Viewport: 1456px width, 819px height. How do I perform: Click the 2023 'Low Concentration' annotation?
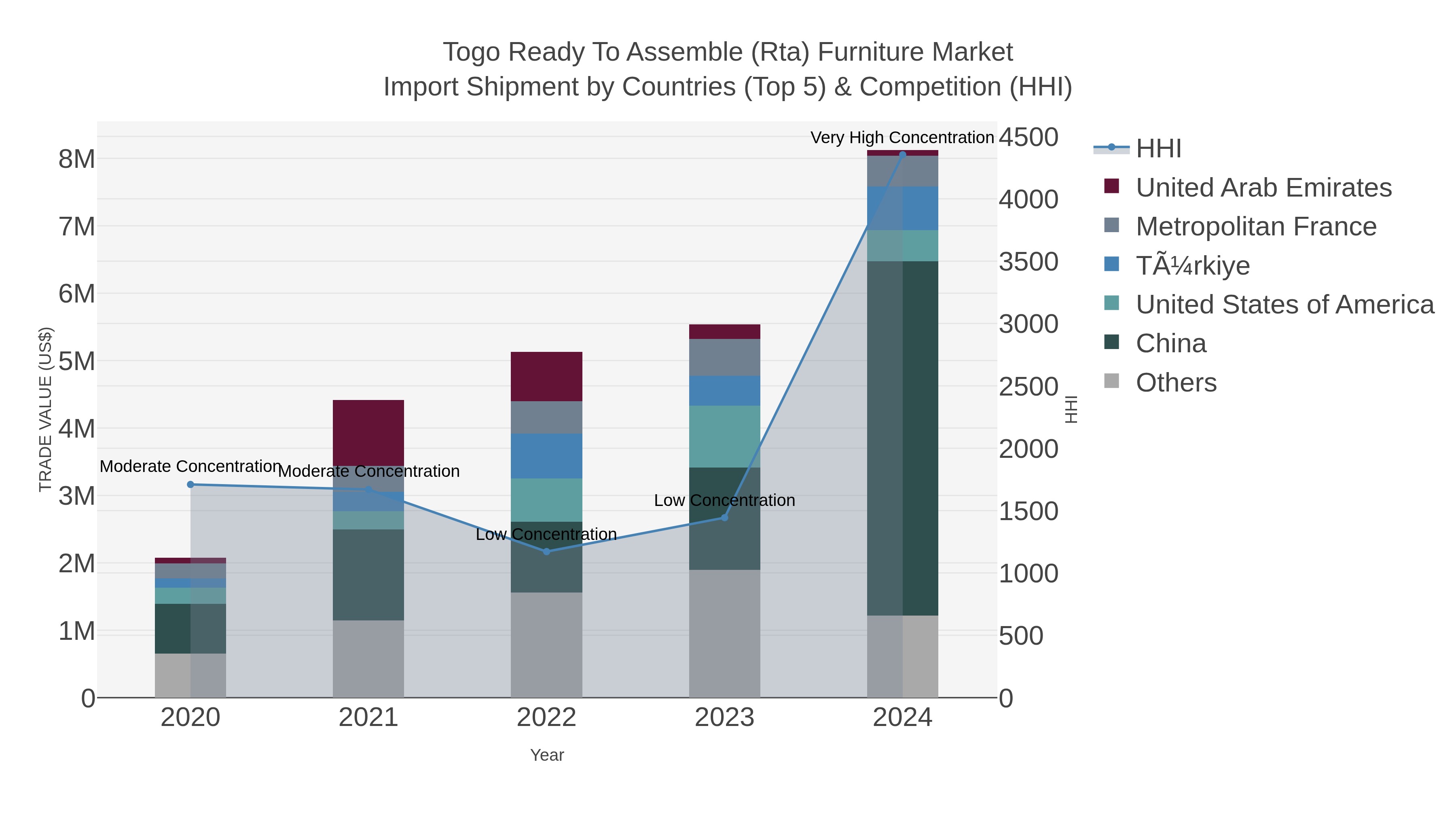[x=725, y=500]
